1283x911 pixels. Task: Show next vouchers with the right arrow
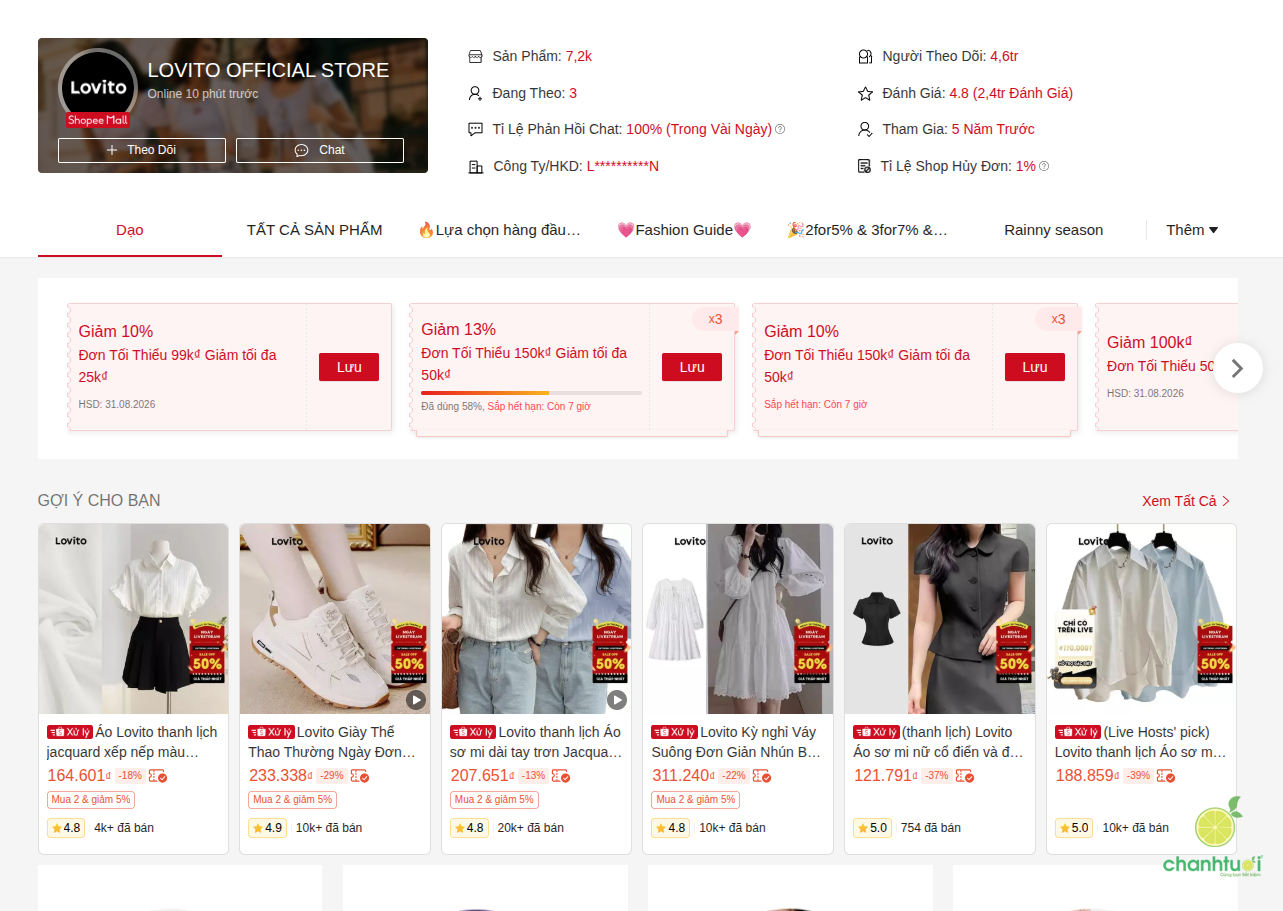point(1238,368)
